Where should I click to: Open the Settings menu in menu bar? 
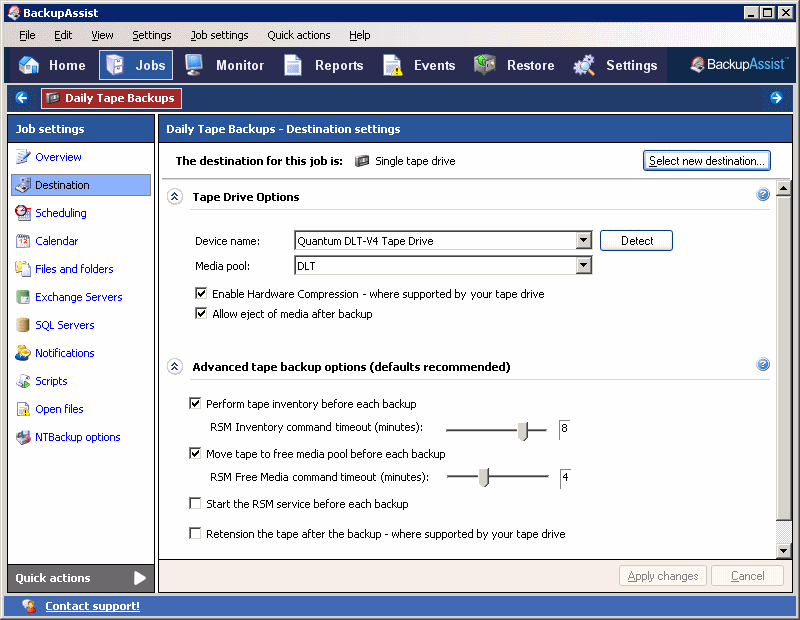(152, 35)
